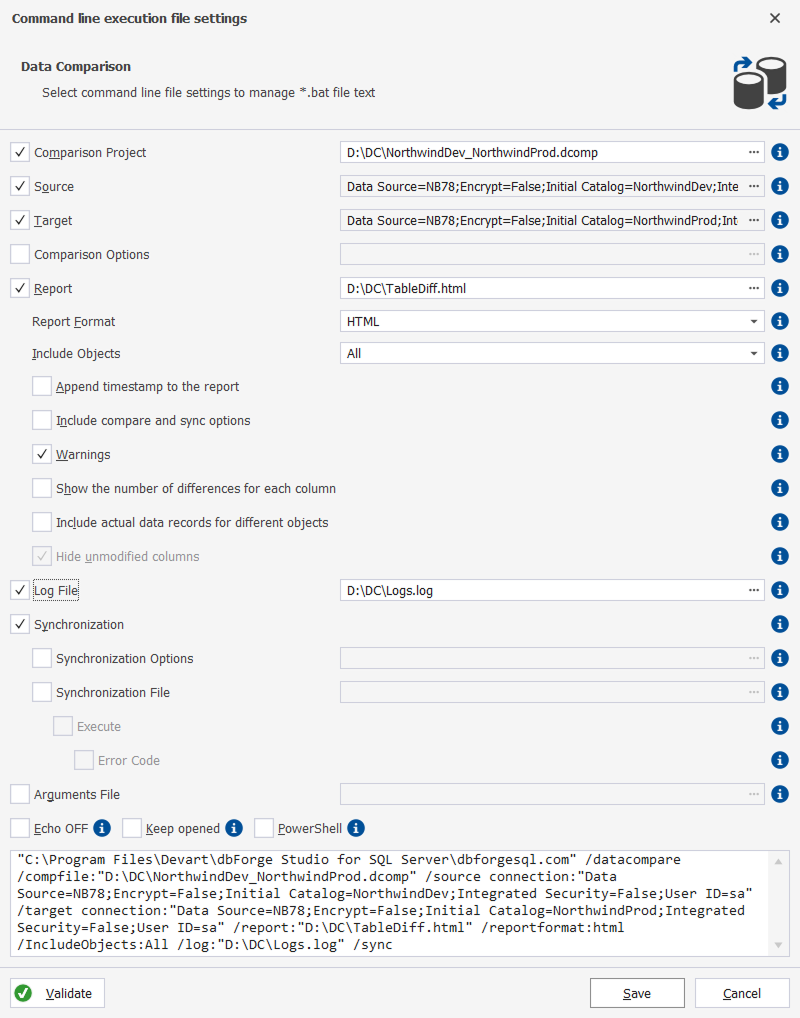
Task: Click info icon next to Synchronization
Action: coord(780,624)
